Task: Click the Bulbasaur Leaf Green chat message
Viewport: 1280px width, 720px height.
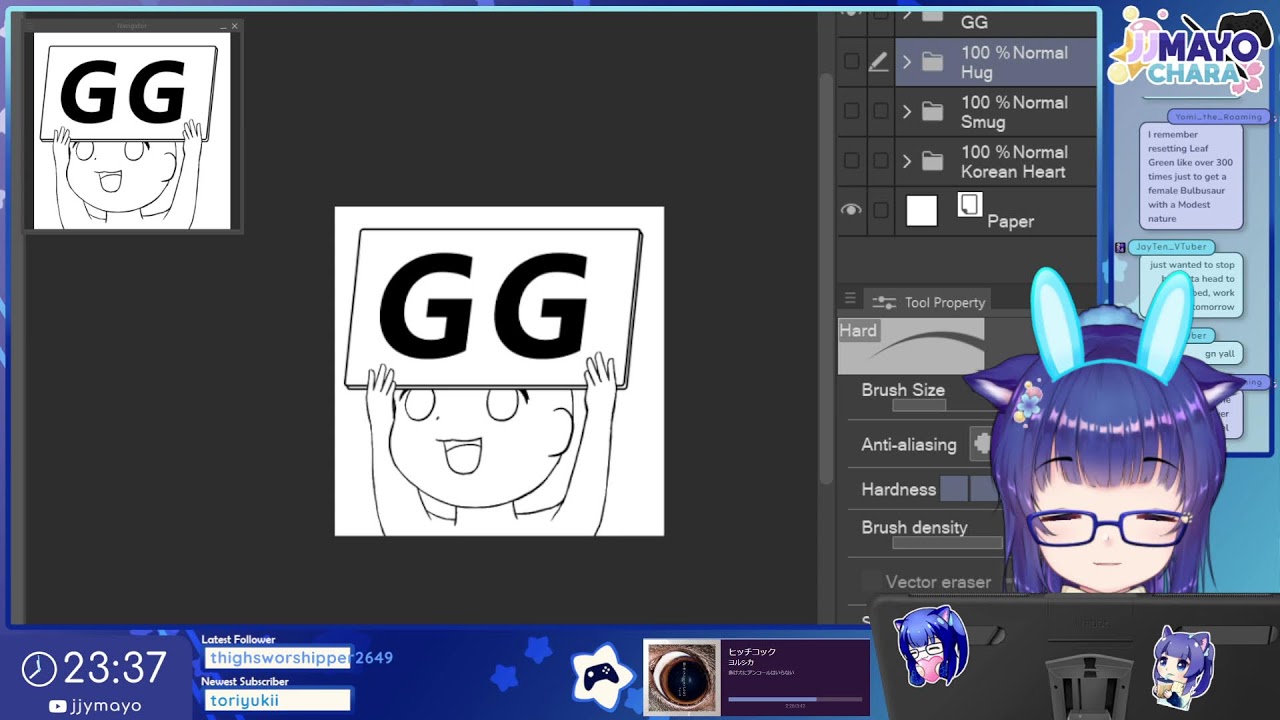Action: tap(1190, 176)
